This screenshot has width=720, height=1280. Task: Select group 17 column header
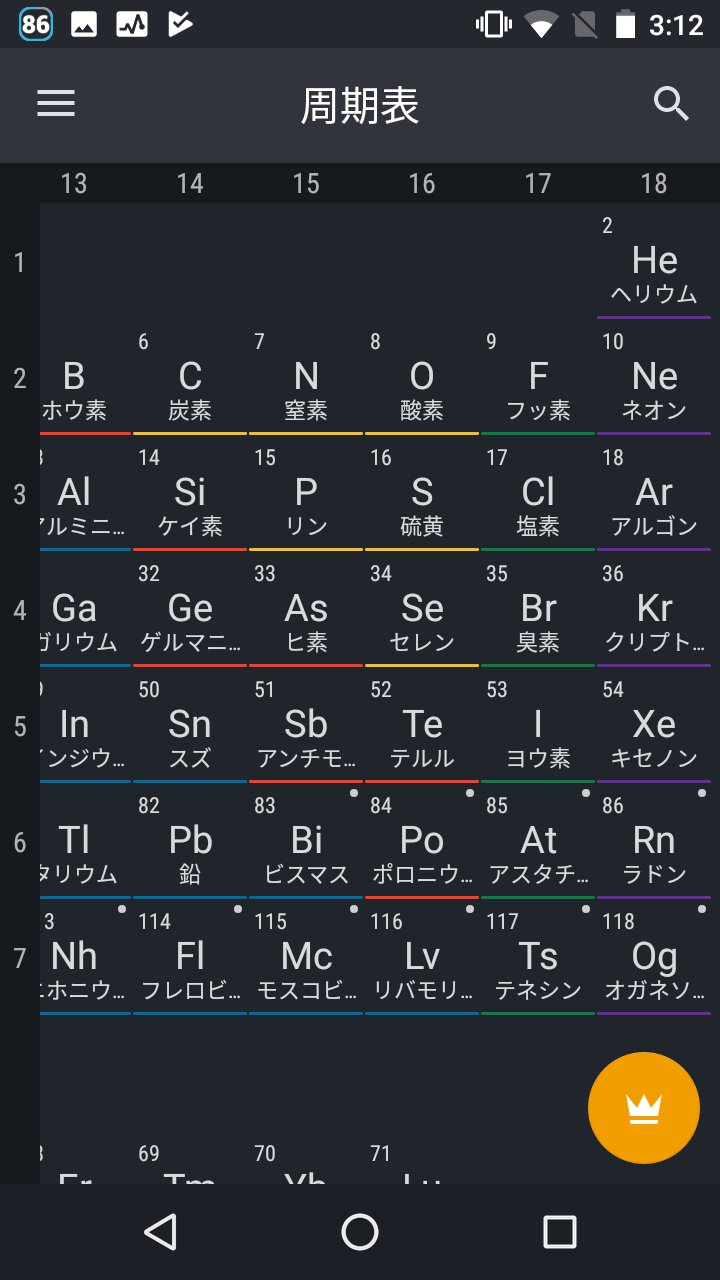point(538,184)
